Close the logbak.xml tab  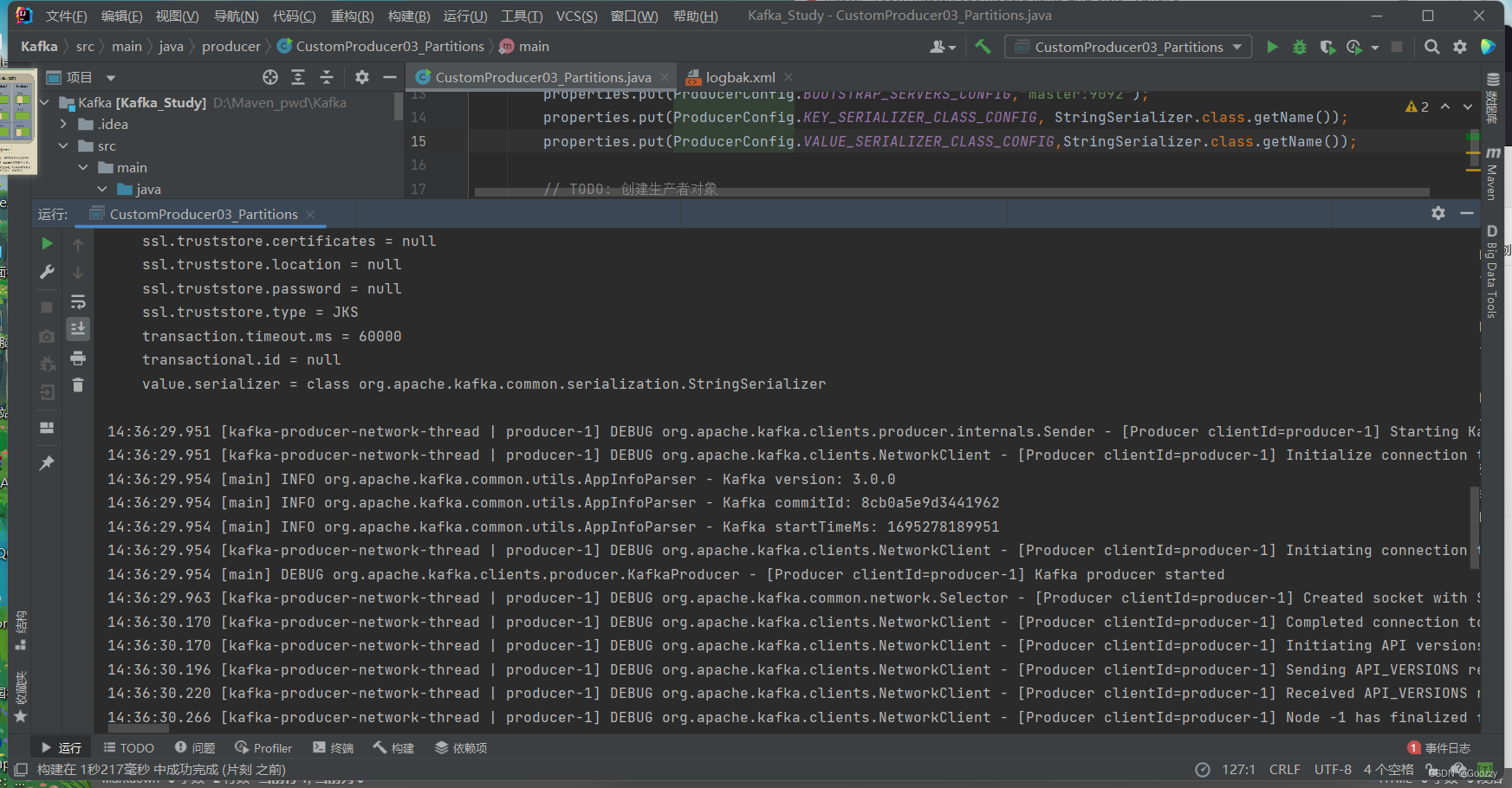point(788,77)
